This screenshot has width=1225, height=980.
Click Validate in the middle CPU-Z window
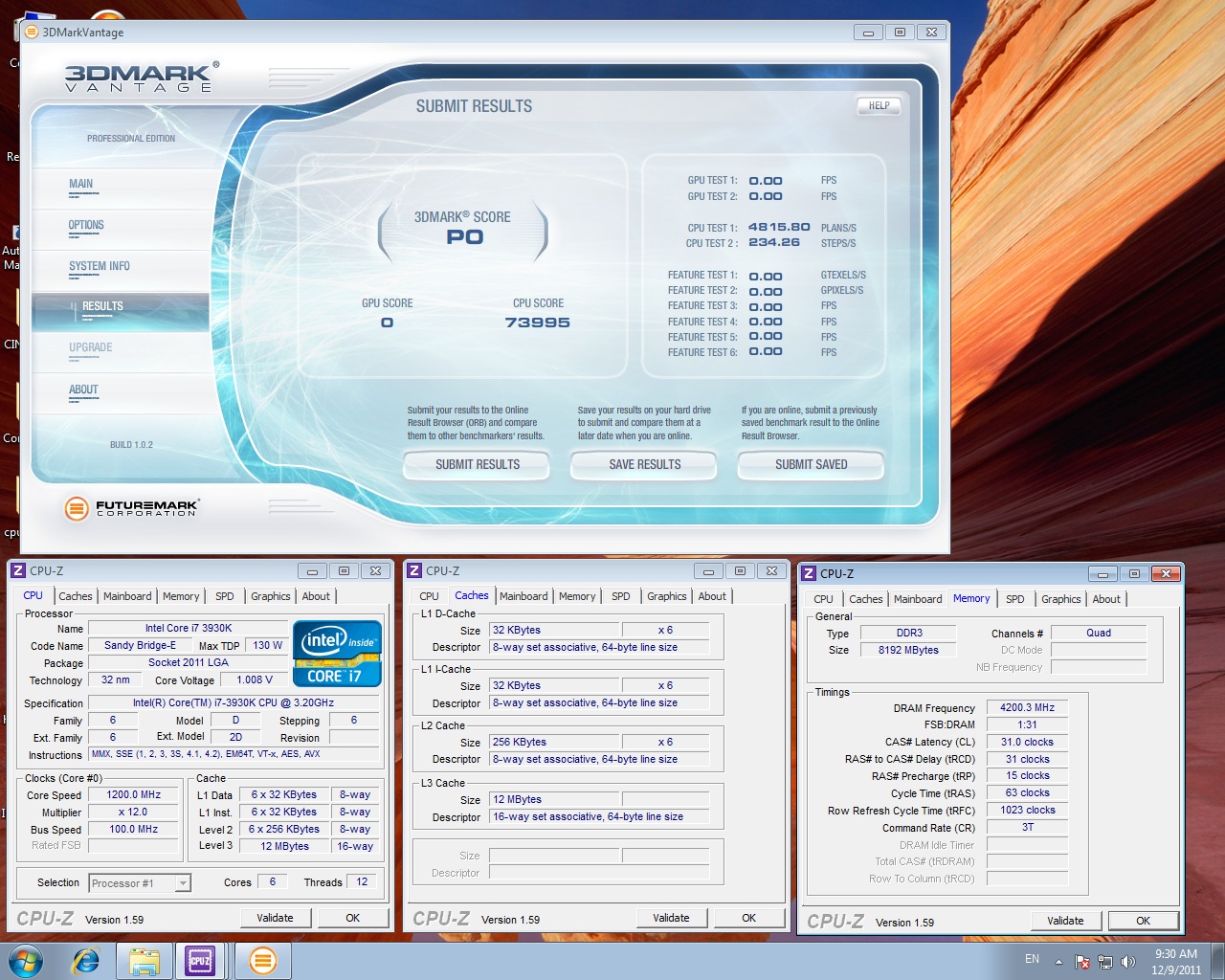pyautogui.click(x=671, y=918)
